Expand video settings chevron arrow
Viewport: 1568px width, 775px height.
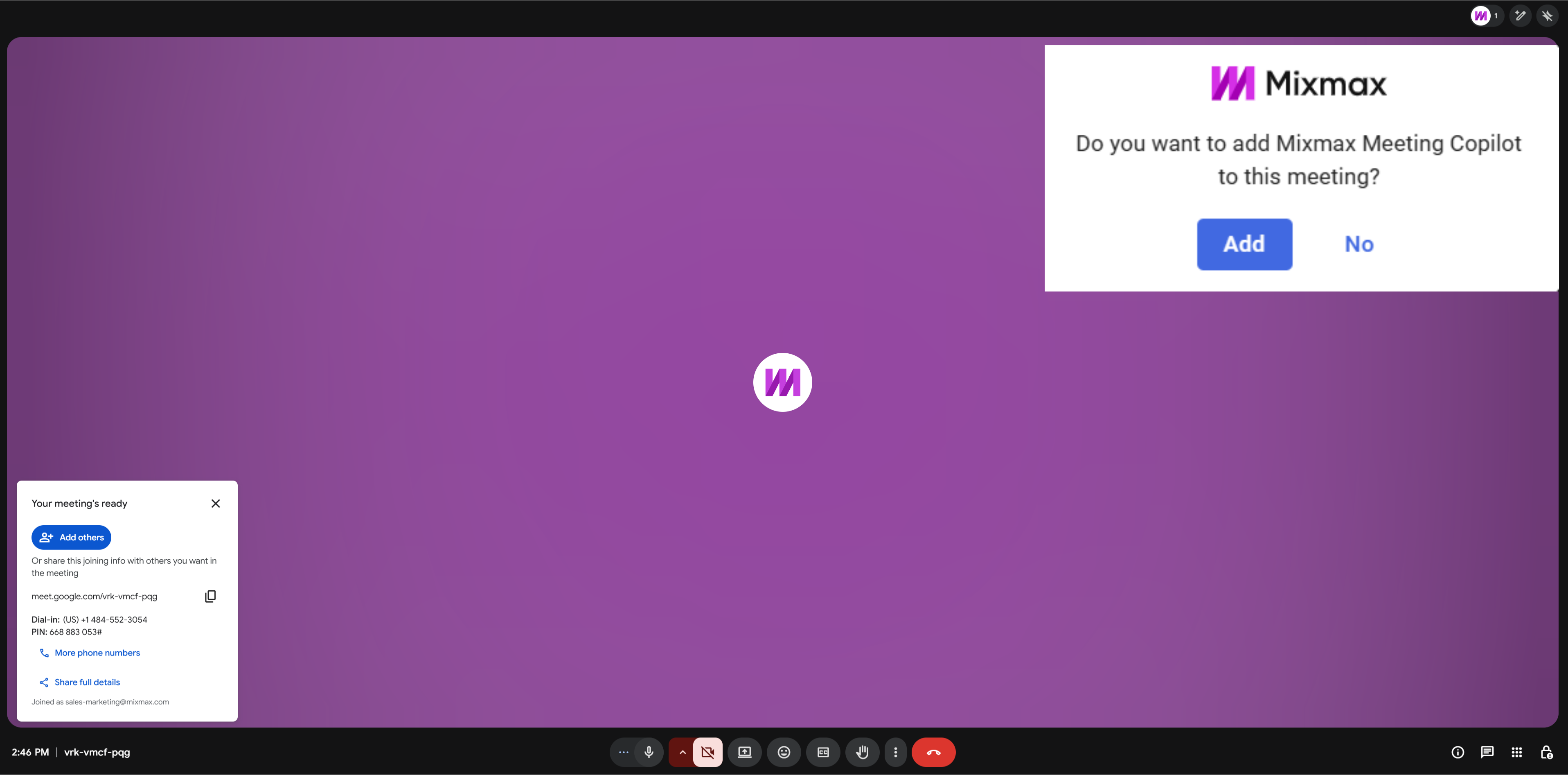[x=683, y=752]
